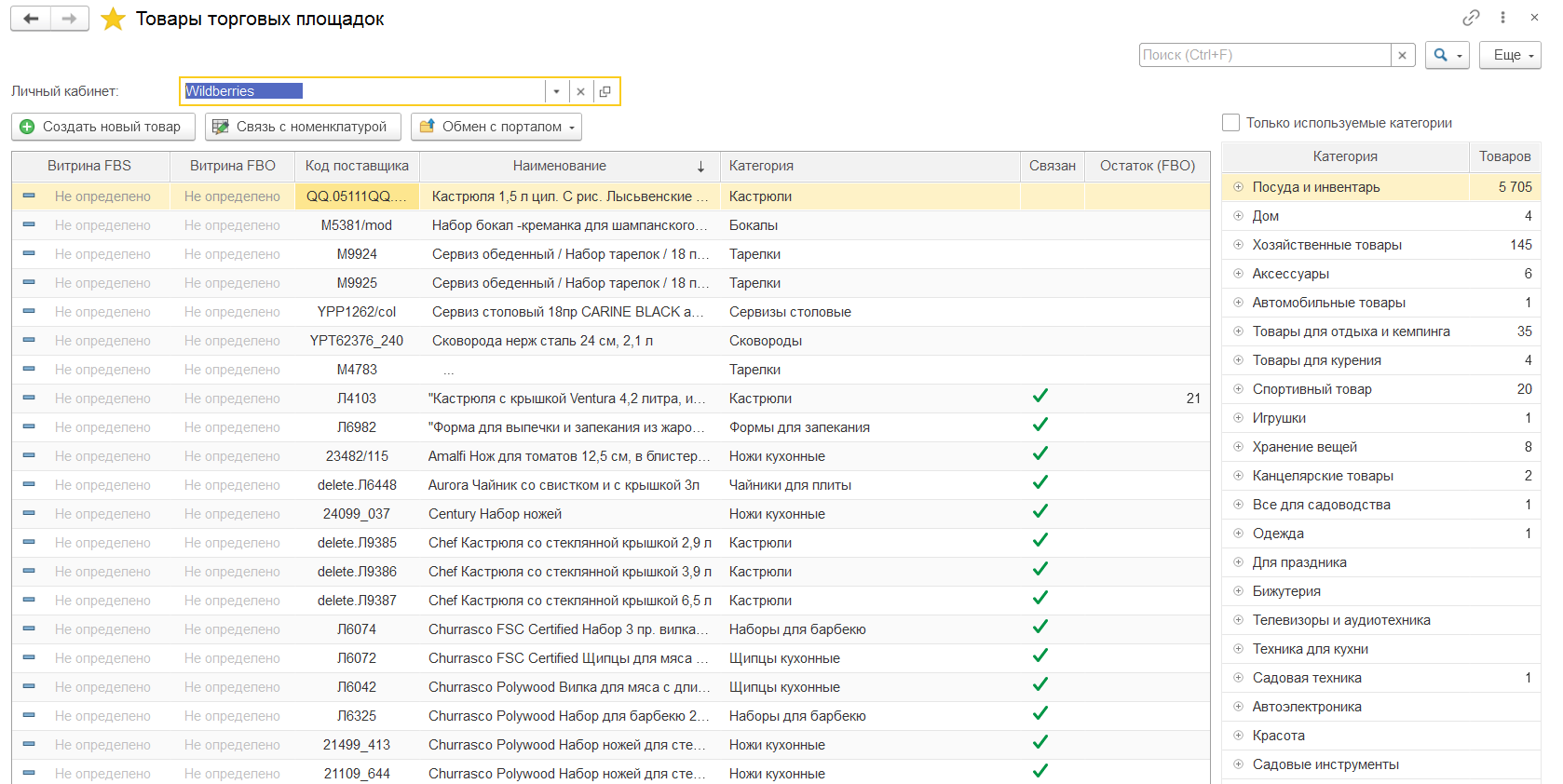Enable Только используемые категории checkbox
1563x784 pixels.
pos(1230,123)
